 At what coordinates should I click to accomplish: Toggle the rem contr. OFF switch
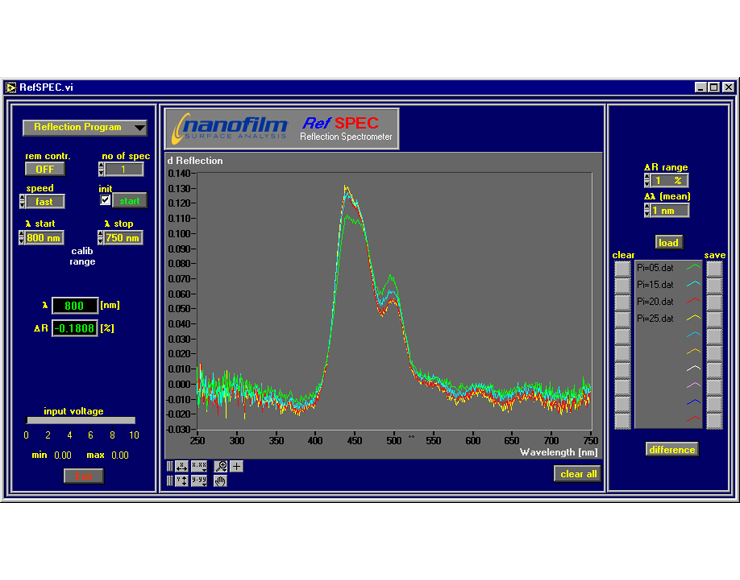44,169
